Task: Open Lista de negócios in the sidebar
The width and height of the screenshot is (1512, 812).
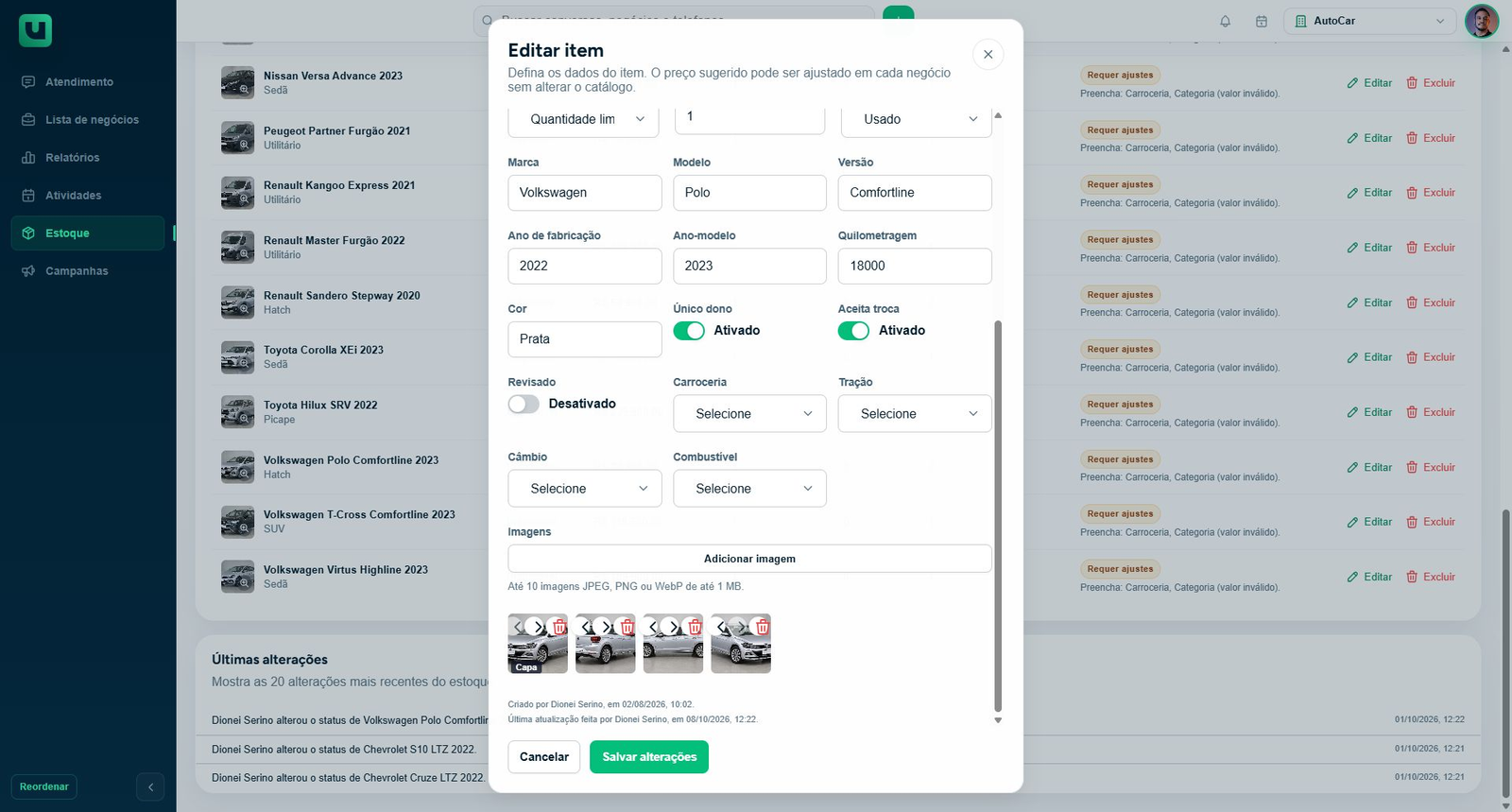Action: 88,120
